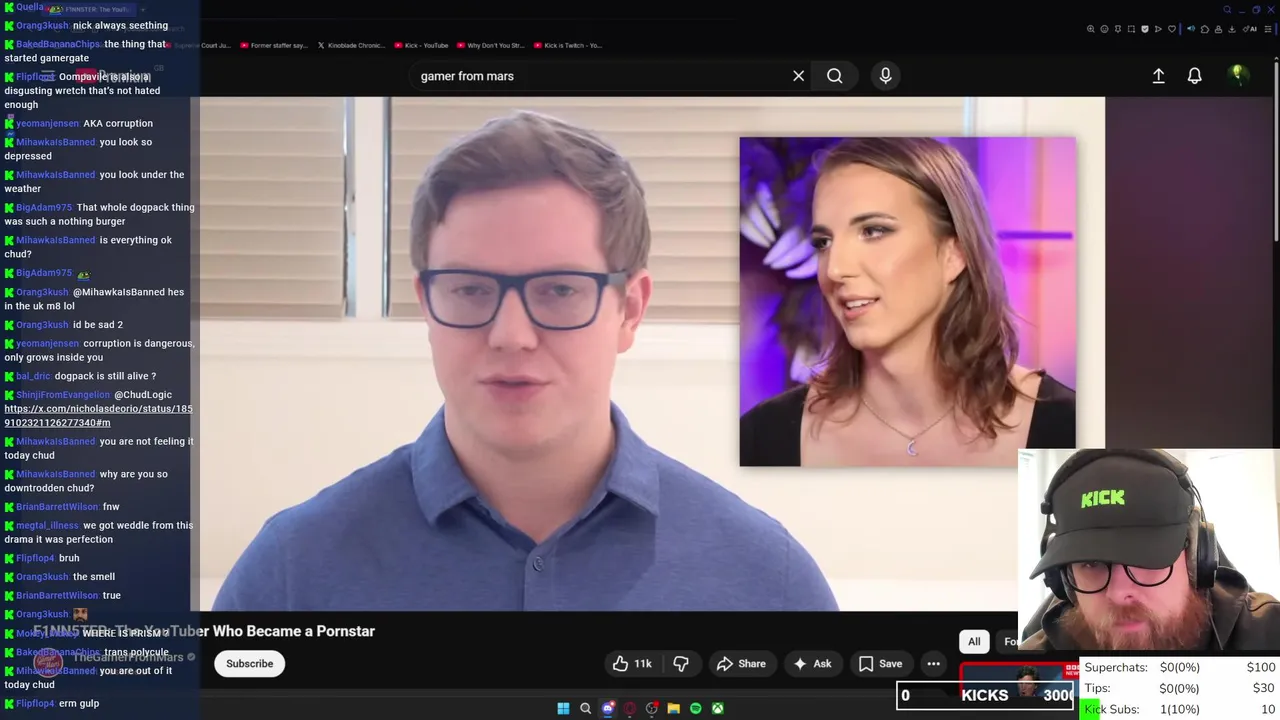The height and width of the screenshot is (720, 1280).
Task: Click username BigAdam975 on 'dogpack thing' message
Action: tap(44, 207)
